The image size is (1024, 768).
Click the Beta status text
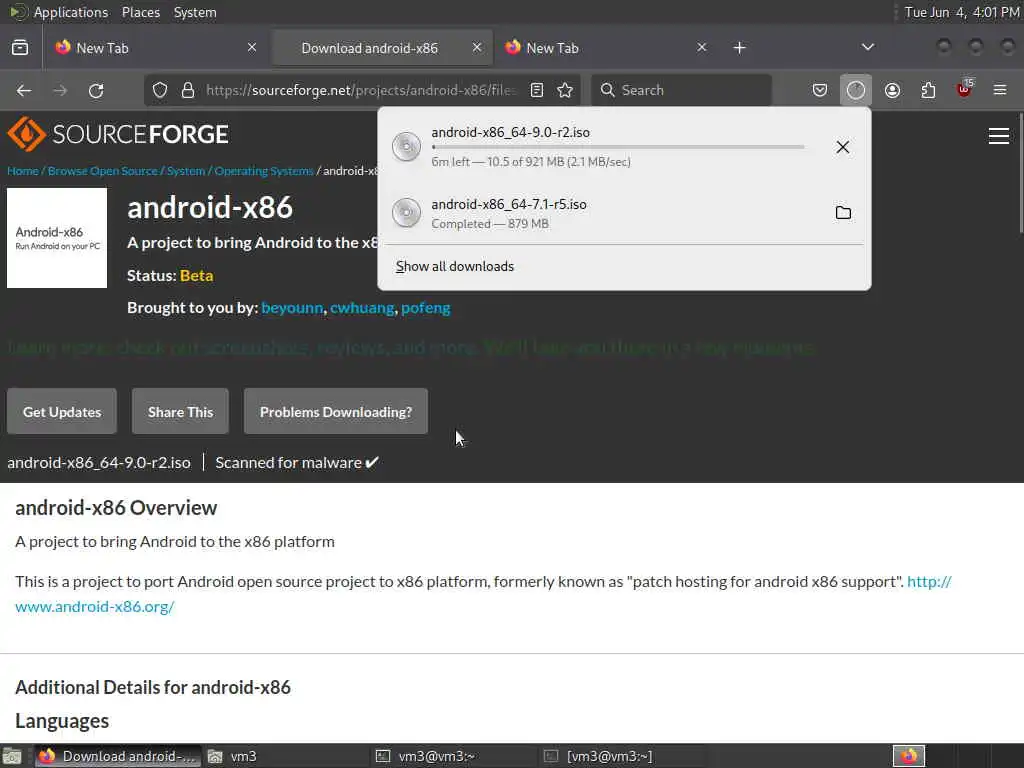197,276
